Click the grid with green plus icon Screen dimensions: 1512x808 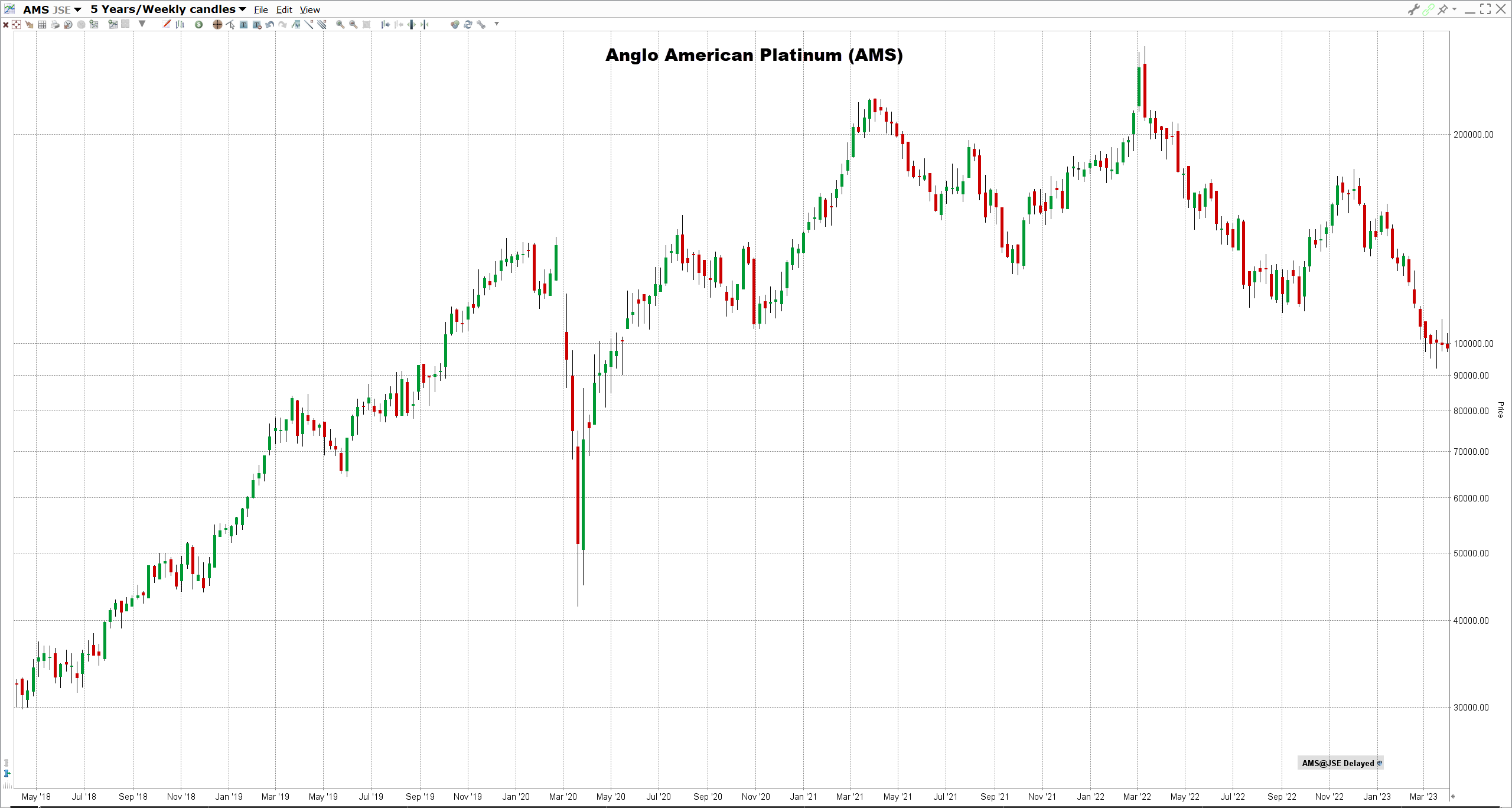coord(94,24)
